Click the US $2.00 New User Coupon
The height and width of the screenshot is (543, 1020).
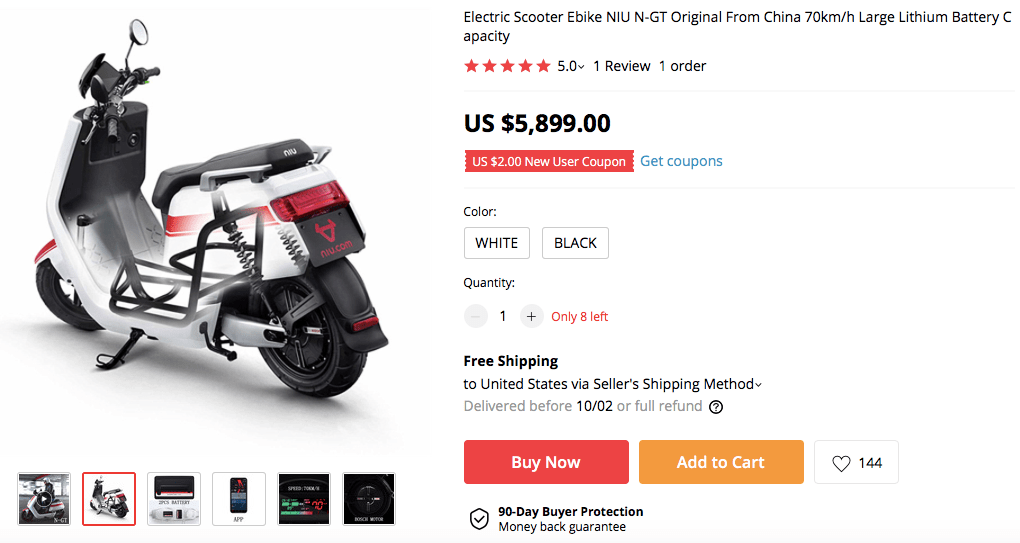549,161
